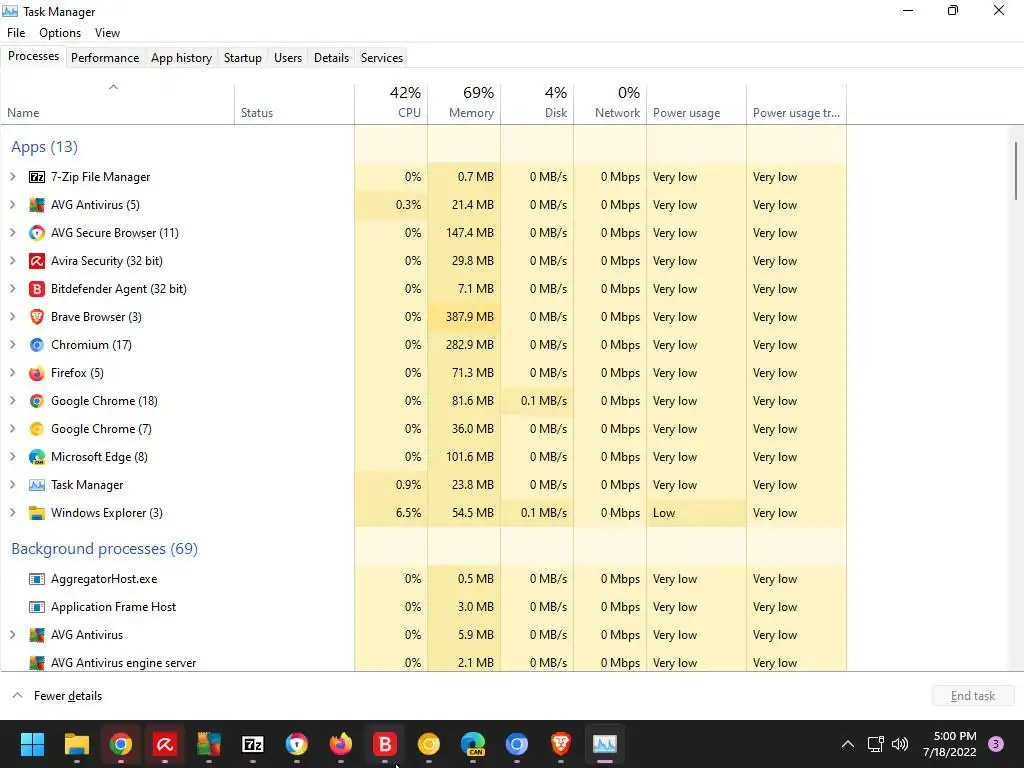1024x768 pixels.
Task: Click the Task Manager process row icon
Action: coord(37,485)
